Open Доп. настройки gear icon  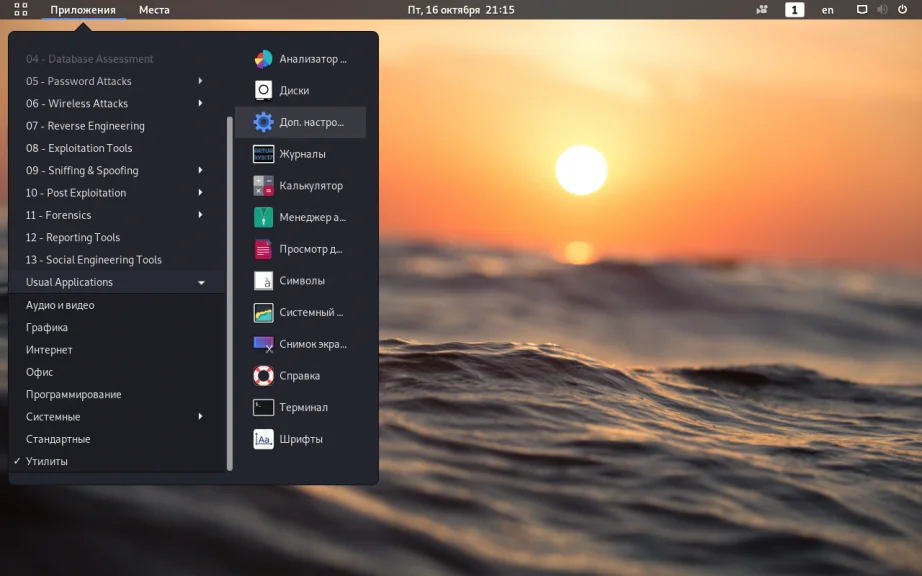[263, 122]
